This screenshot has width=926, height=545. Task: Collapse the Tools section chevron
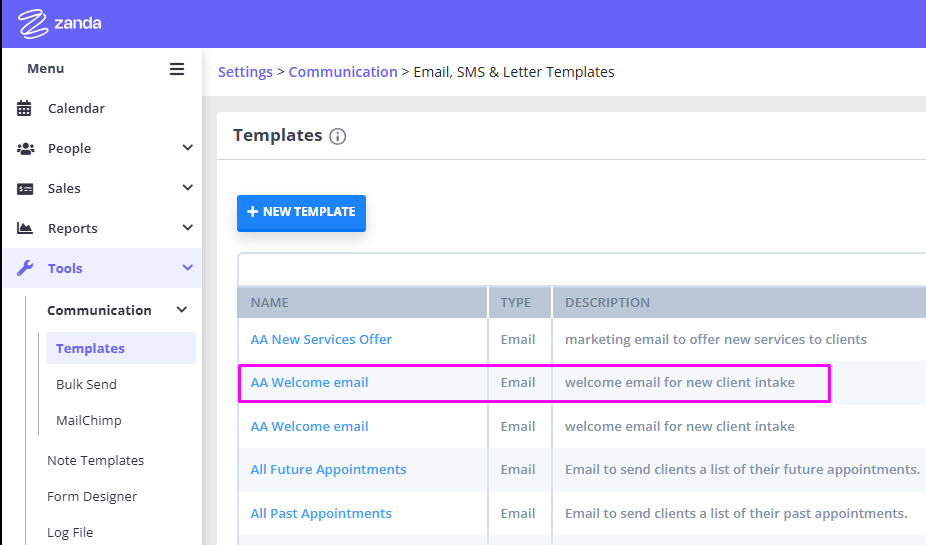coord(187,267)
